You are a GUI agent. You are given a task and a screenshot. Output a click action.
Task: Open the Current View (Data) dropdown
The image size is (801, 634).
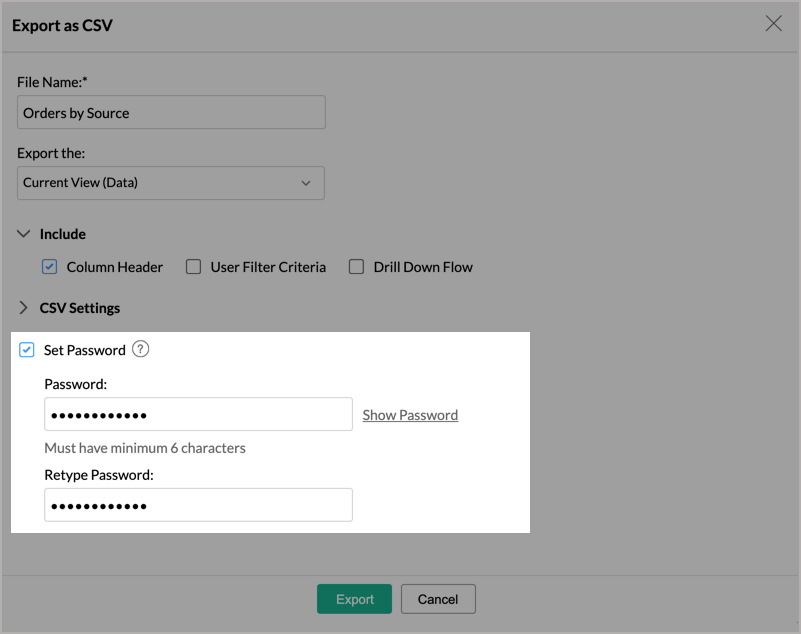pos(171,183)
